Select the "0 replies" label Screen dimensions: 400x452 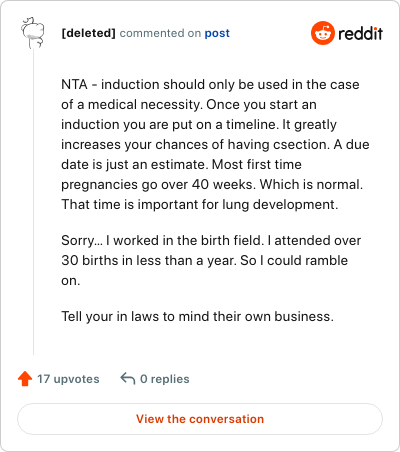165,379
